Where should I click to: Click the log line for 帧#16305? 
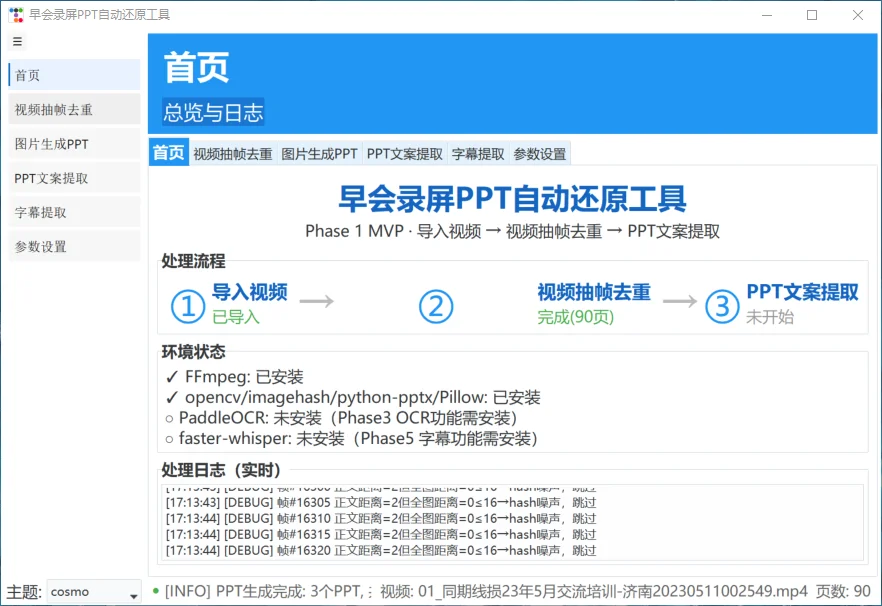coord(381,502)
